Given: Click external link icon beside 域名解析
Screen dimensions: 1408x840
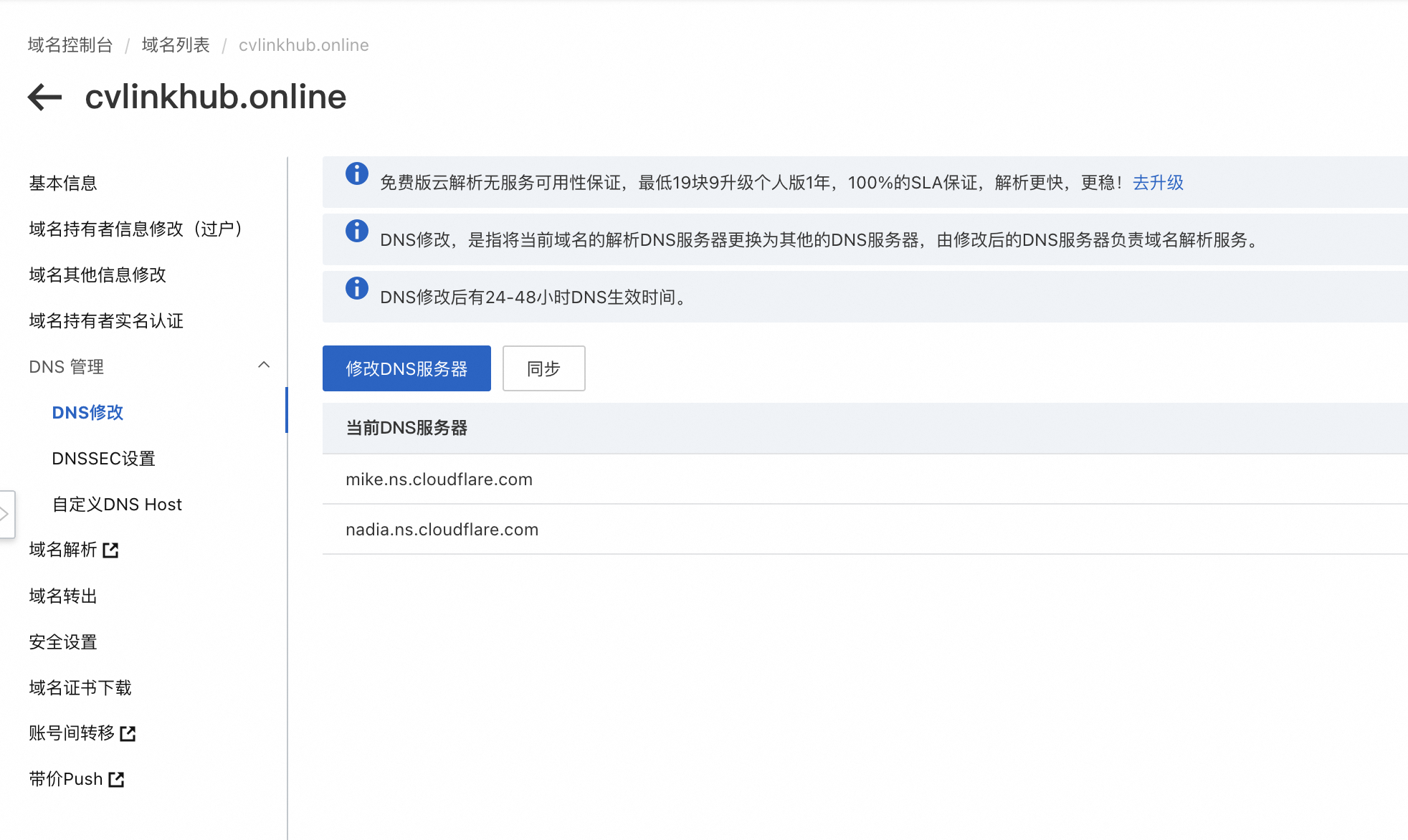Looking at the screenshot, I should 110,550.
